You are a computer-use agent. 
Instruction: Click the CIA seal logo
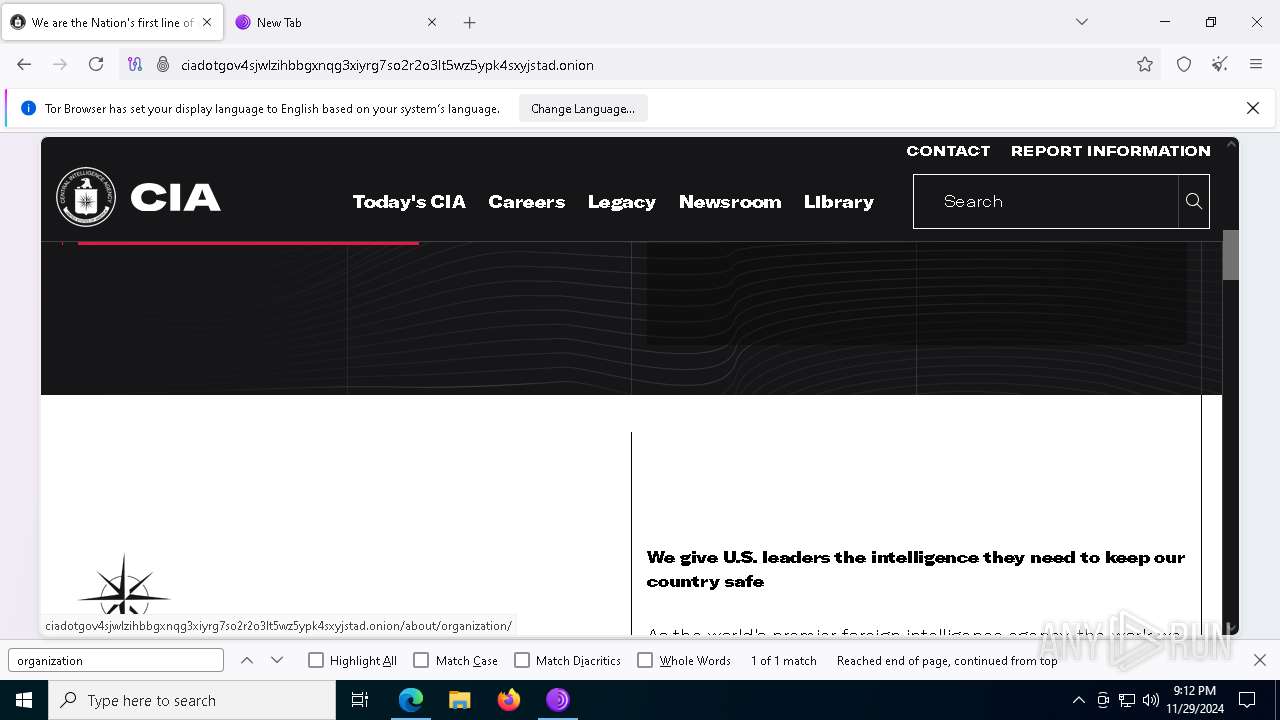point(86,197)
